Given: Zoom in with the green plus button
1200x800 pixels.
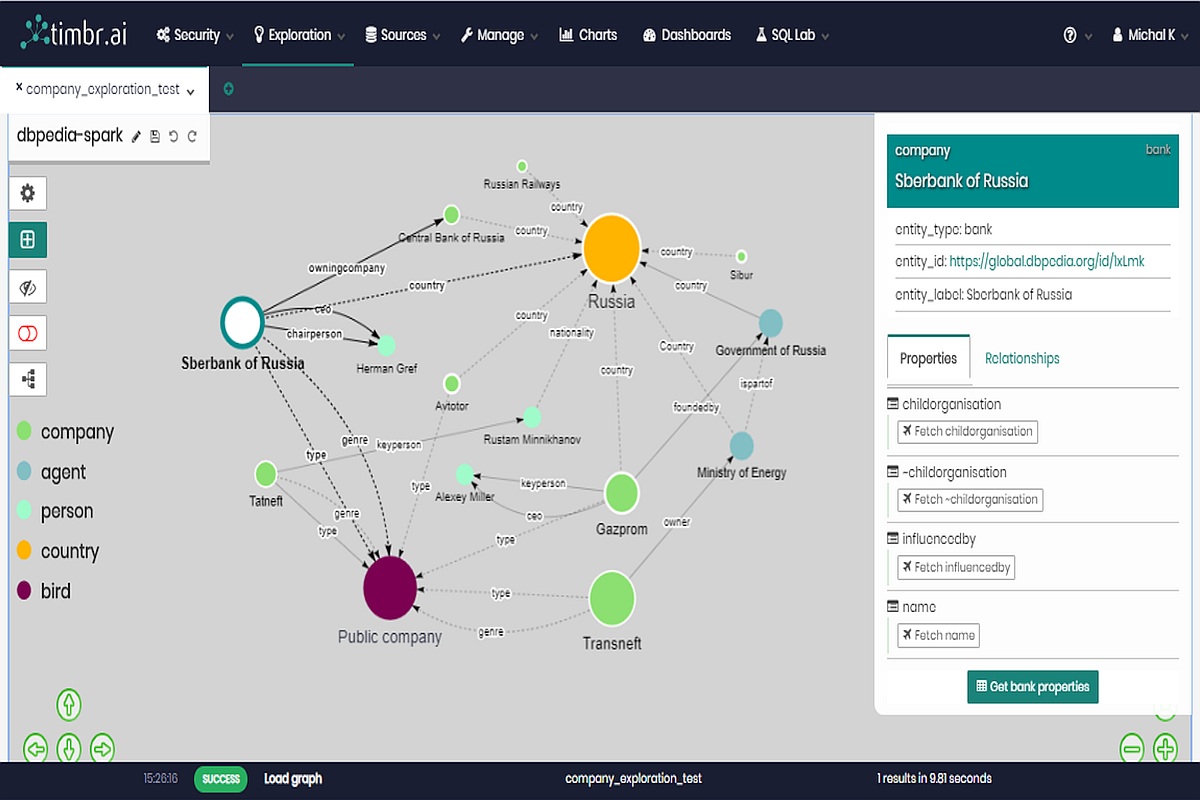Looking at the screenshot, I should click(x=1165, y=747).
